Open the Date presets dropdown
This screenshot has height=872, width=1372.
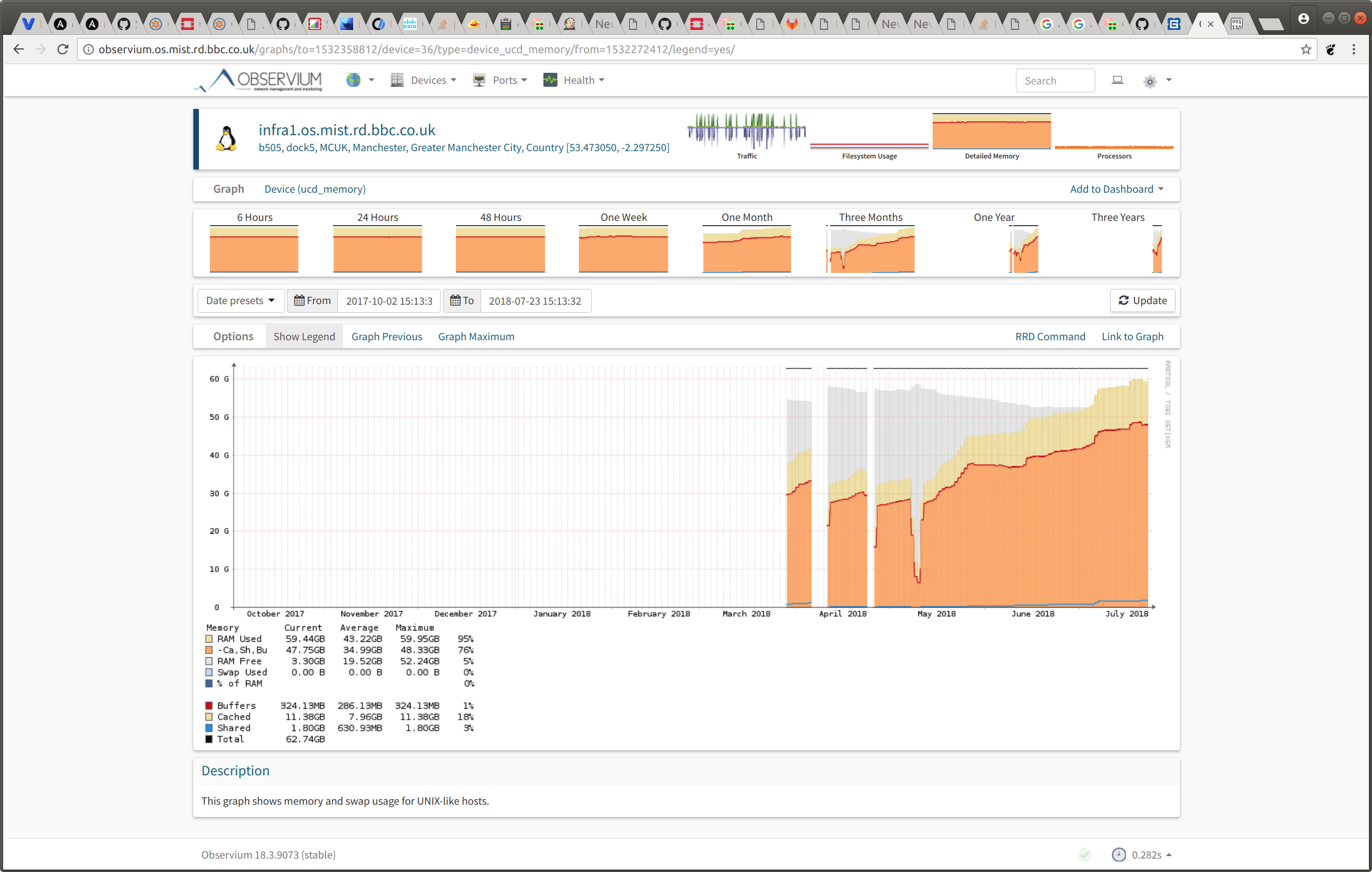click(240, 300)
